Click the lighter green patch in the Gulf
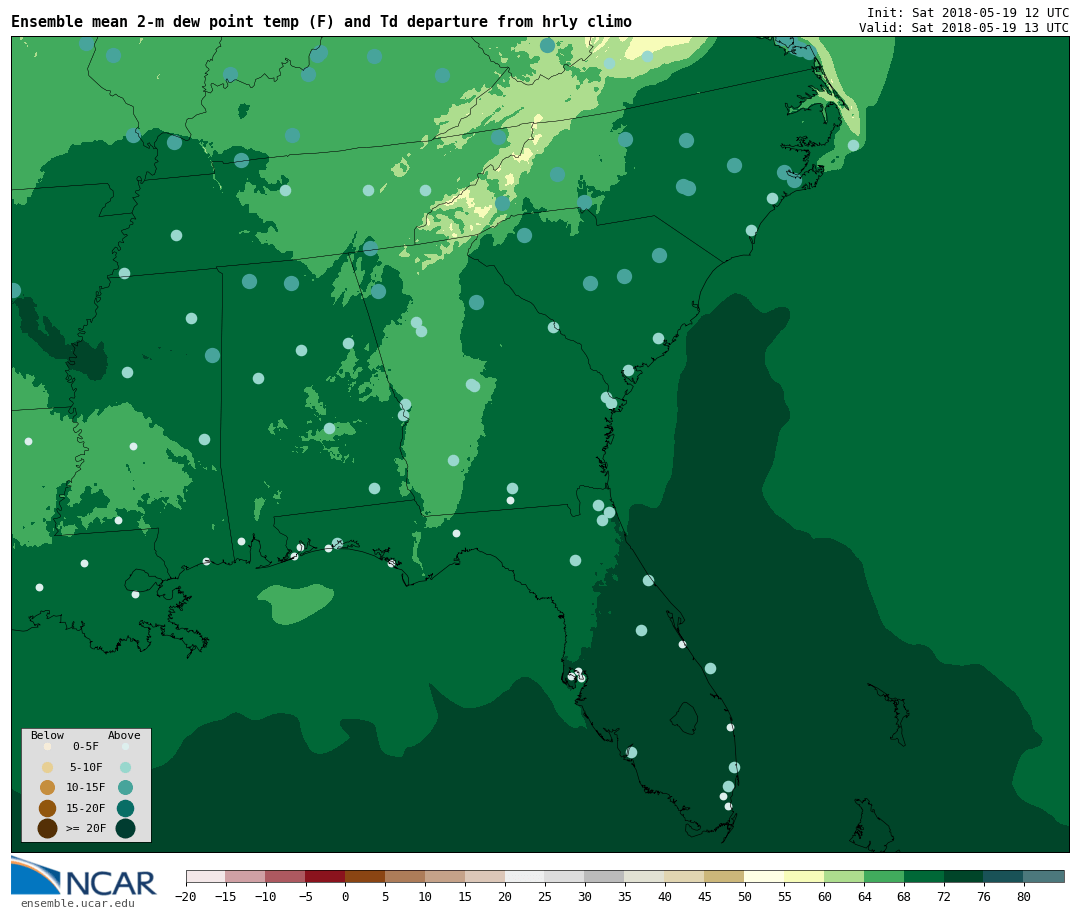1080x915 pixels. click(x=296, y=603)
